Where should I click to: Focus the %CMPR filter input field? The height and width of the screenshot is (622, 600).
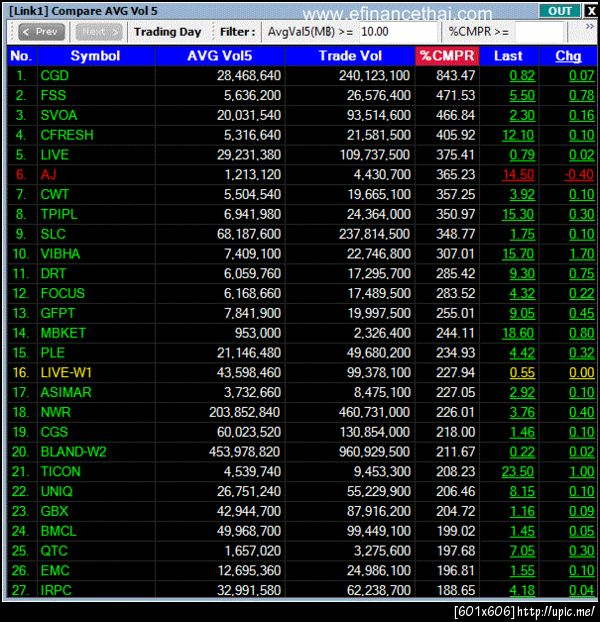click(539, 32)
